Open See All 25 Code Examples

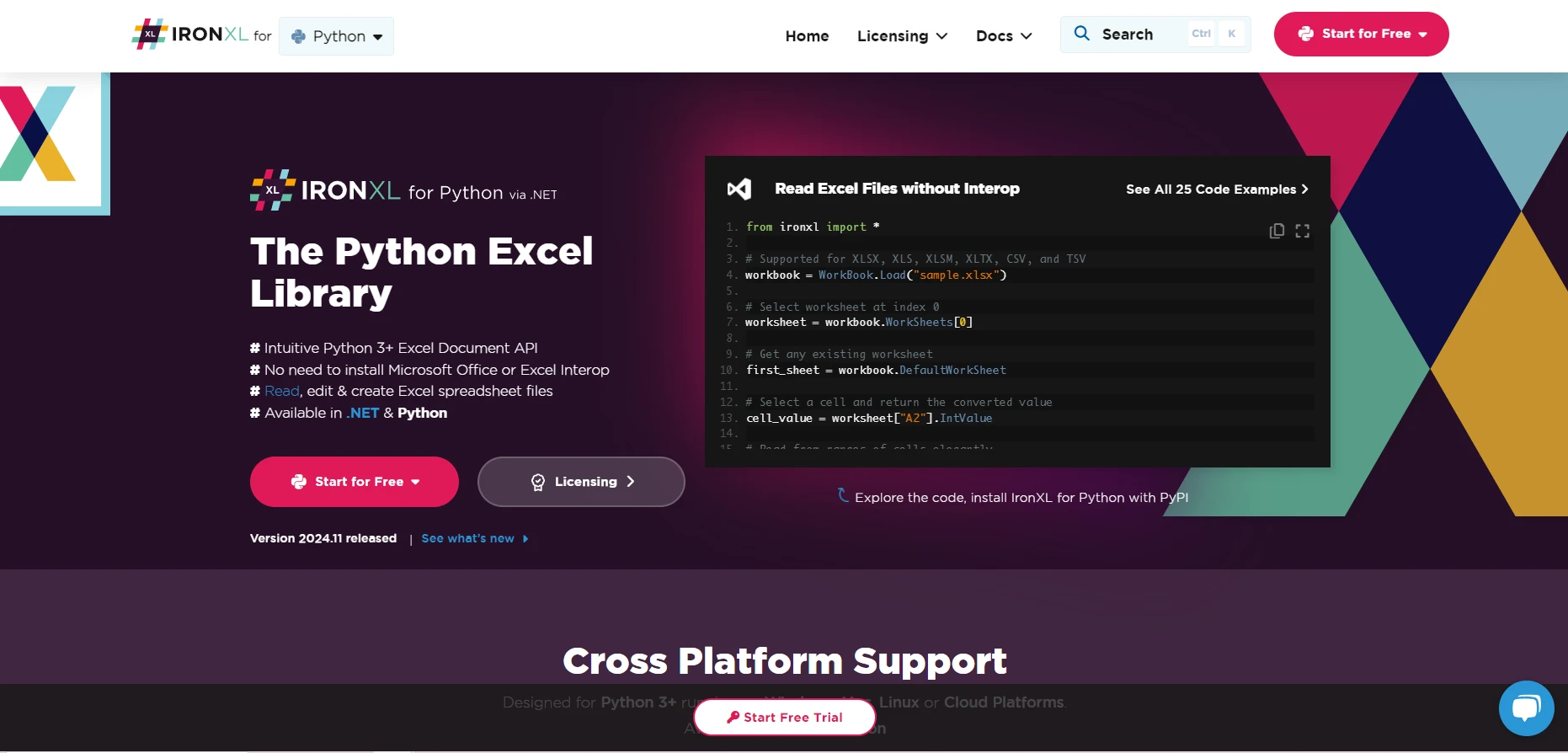[x=1216, y=190]
